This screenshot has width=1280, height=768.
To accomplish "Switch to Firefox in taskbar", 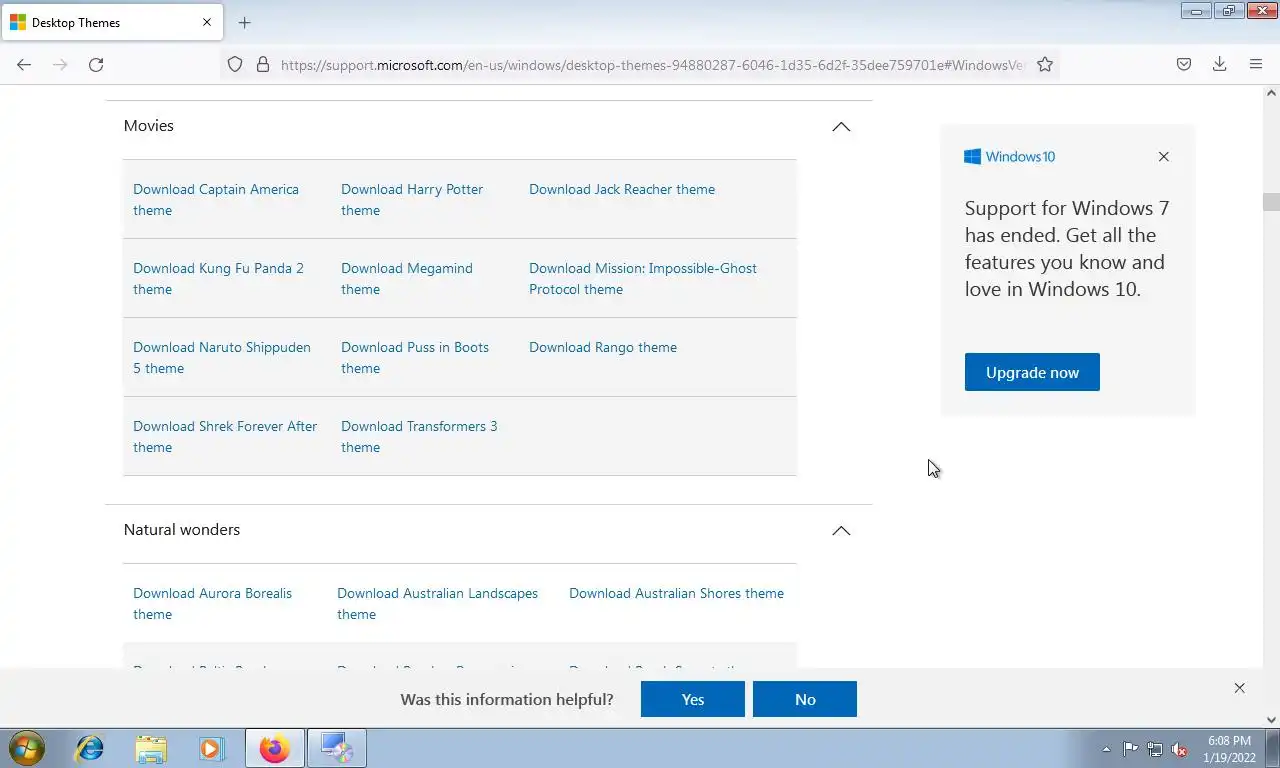I will point(274,748).
